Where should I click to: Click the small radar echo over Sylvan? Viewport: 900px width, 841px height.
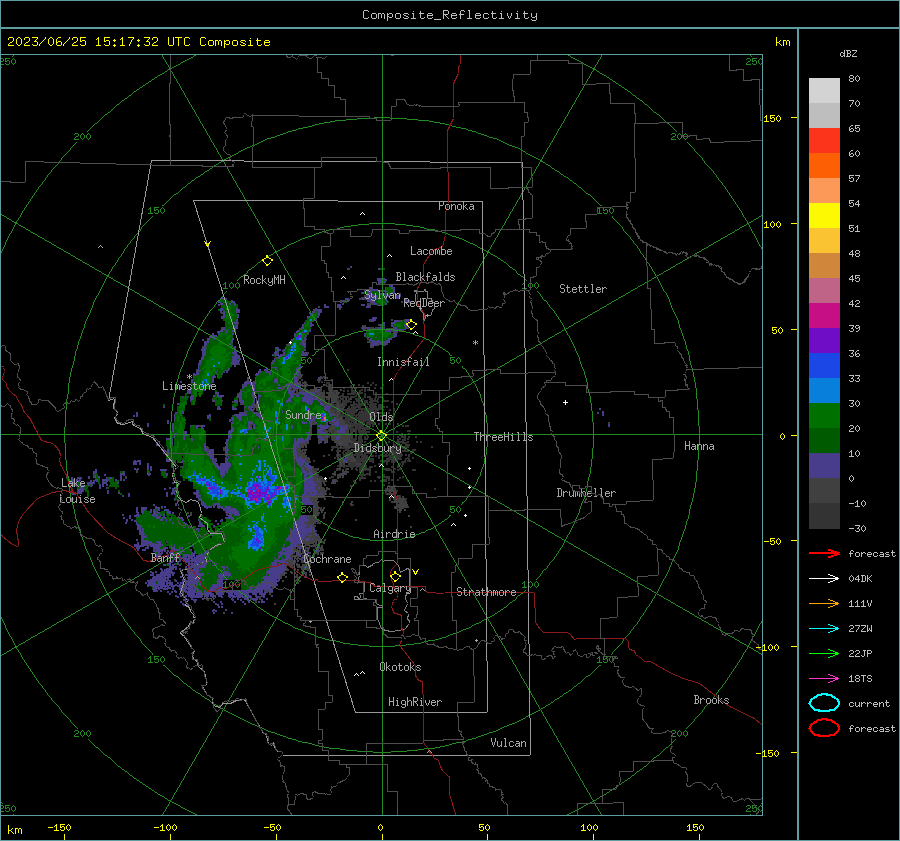379,296
